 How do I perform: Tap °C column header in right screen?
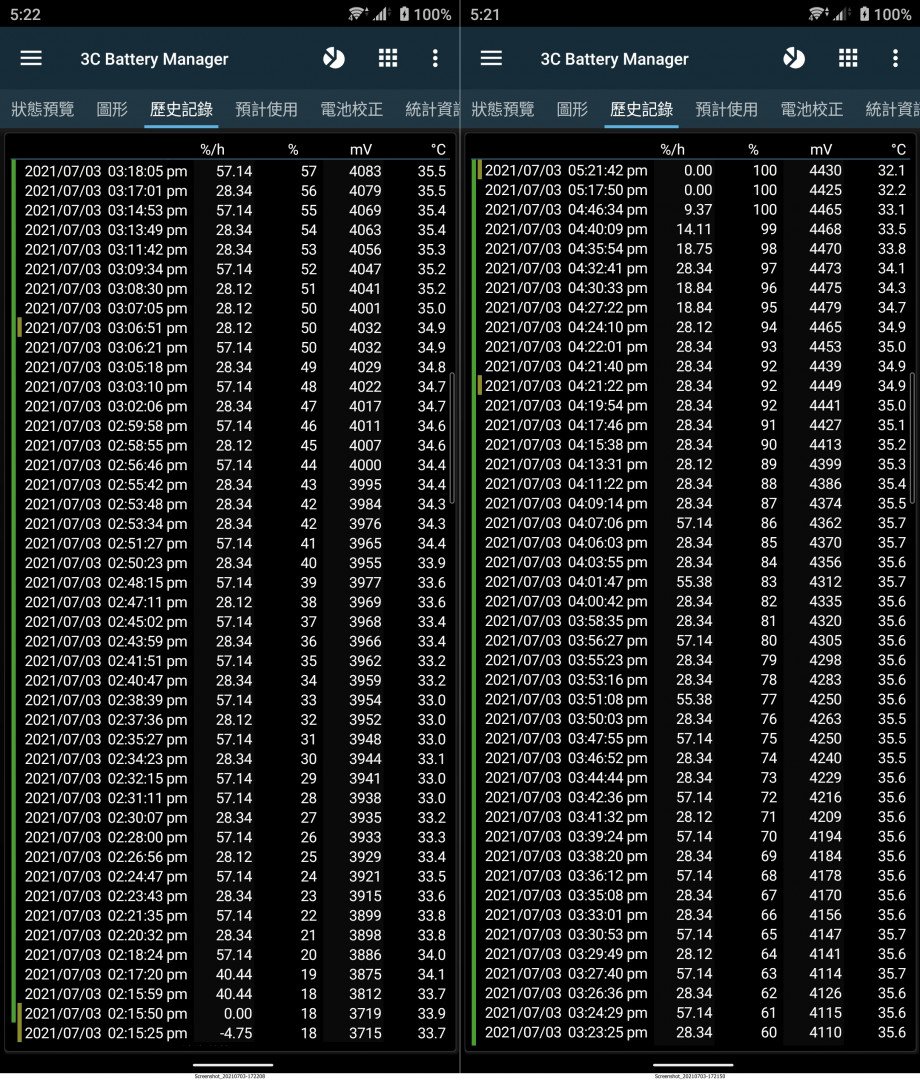point(898,149)
